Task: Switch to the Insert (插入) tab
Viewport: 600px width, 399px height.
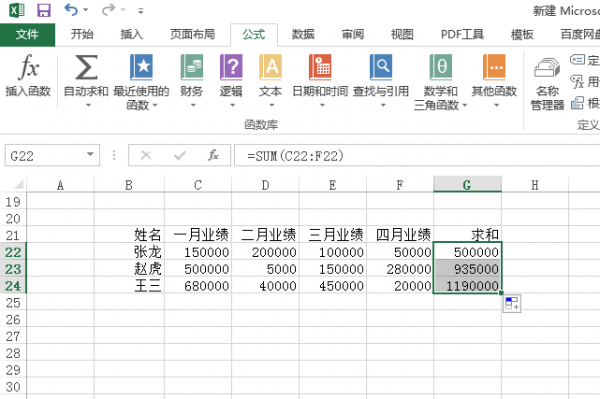Action: [x=132, y=34]
